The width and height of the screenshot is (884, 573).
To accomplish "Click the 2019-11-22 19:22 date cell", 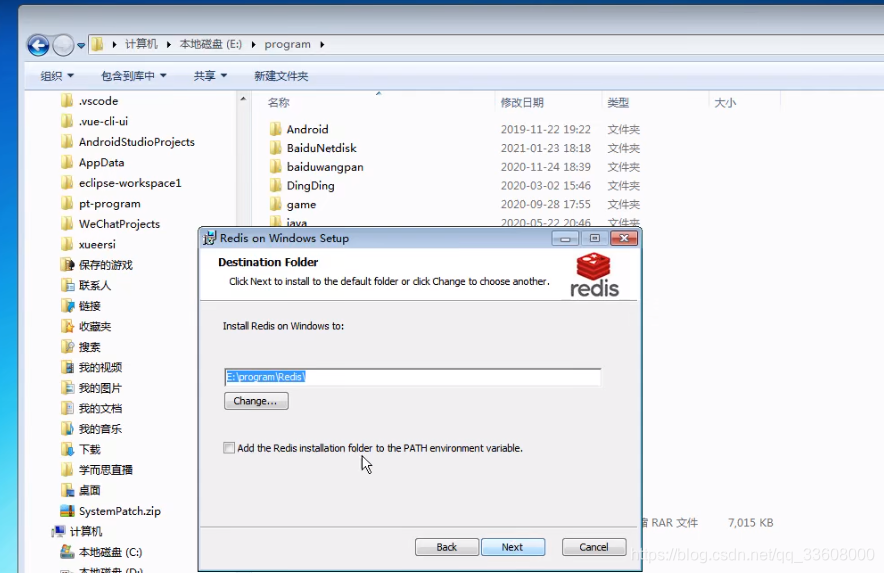I will click(x=545, y=129).
